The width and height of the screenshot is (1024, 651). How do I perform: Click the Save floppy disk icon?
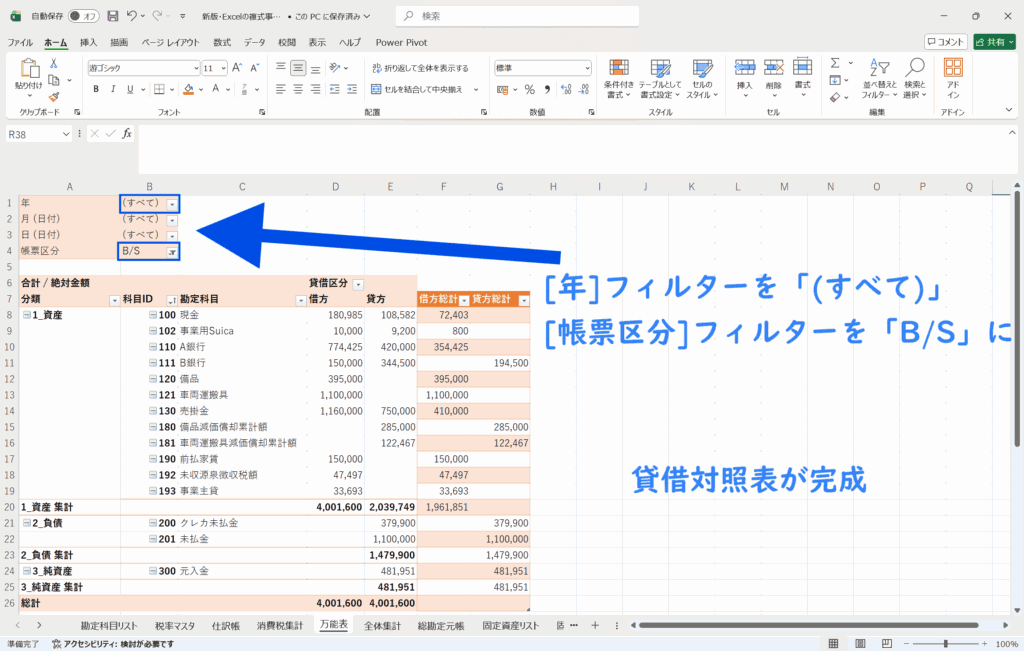point(113,16)
